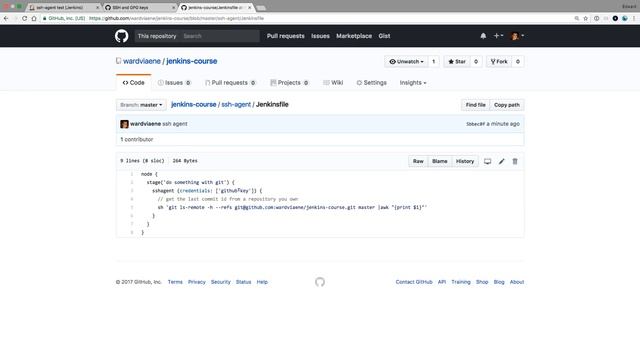This screenshot has width=640, height=360.
Task: Edit this file with pencil icon
Action: pyautogui.click(x=502, y=161)
